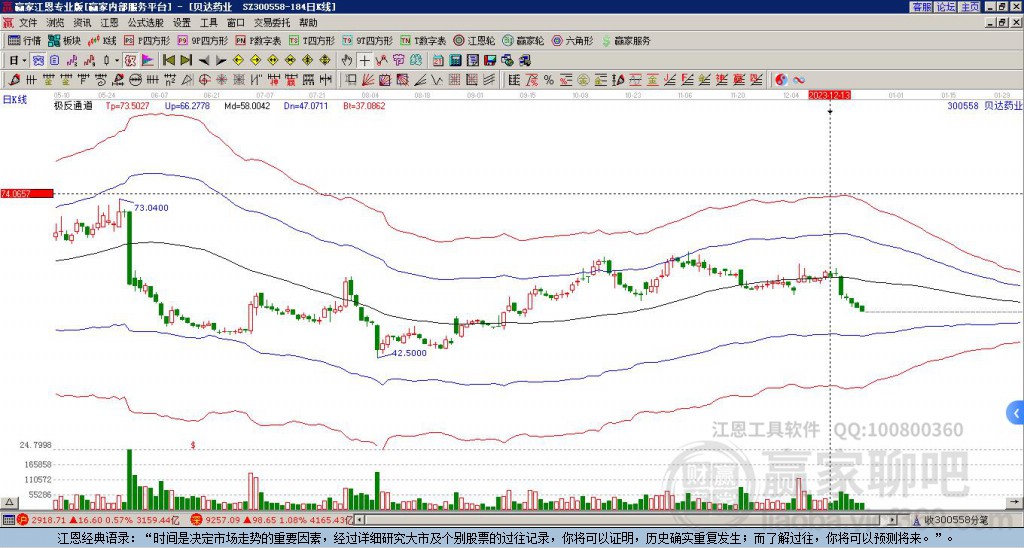Open the 江恩轮 tool

point(474,40)
